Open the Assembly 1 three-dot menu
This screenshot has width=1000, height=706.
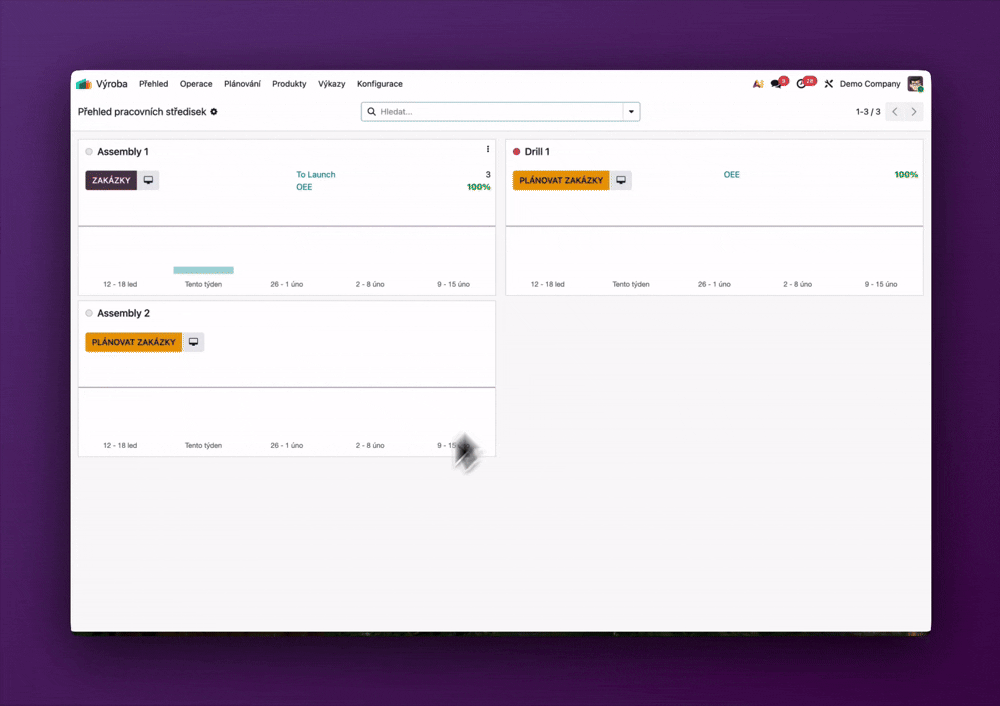click(488, 150)
